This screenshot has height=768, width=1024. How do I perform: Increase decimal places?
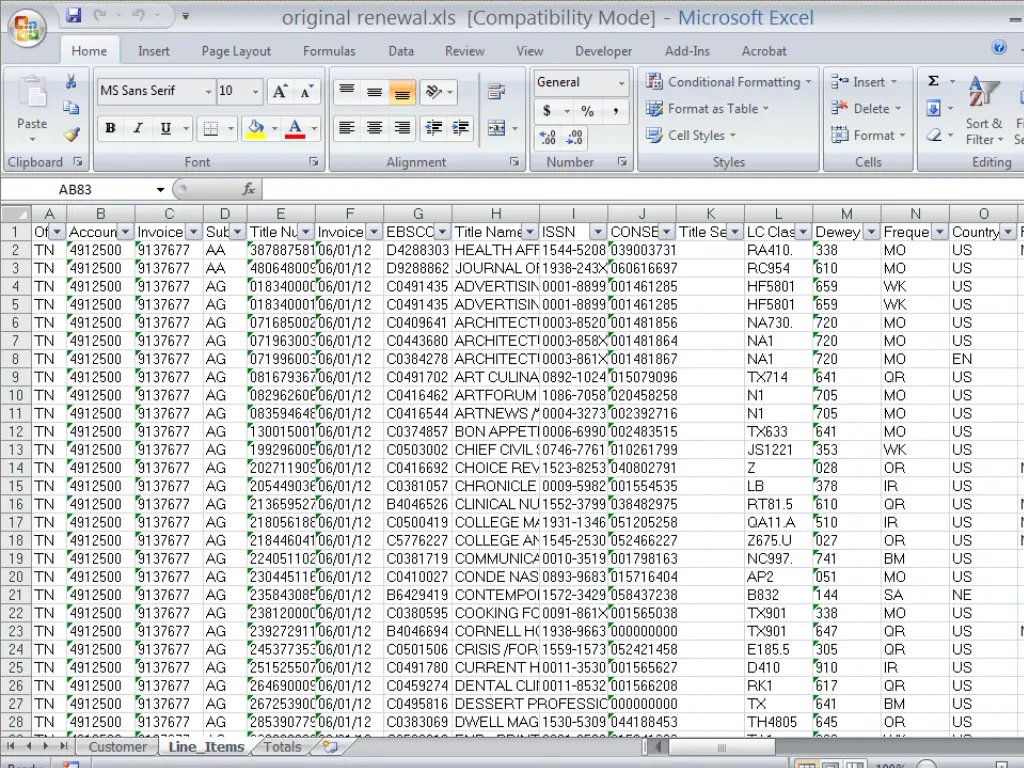547,137
